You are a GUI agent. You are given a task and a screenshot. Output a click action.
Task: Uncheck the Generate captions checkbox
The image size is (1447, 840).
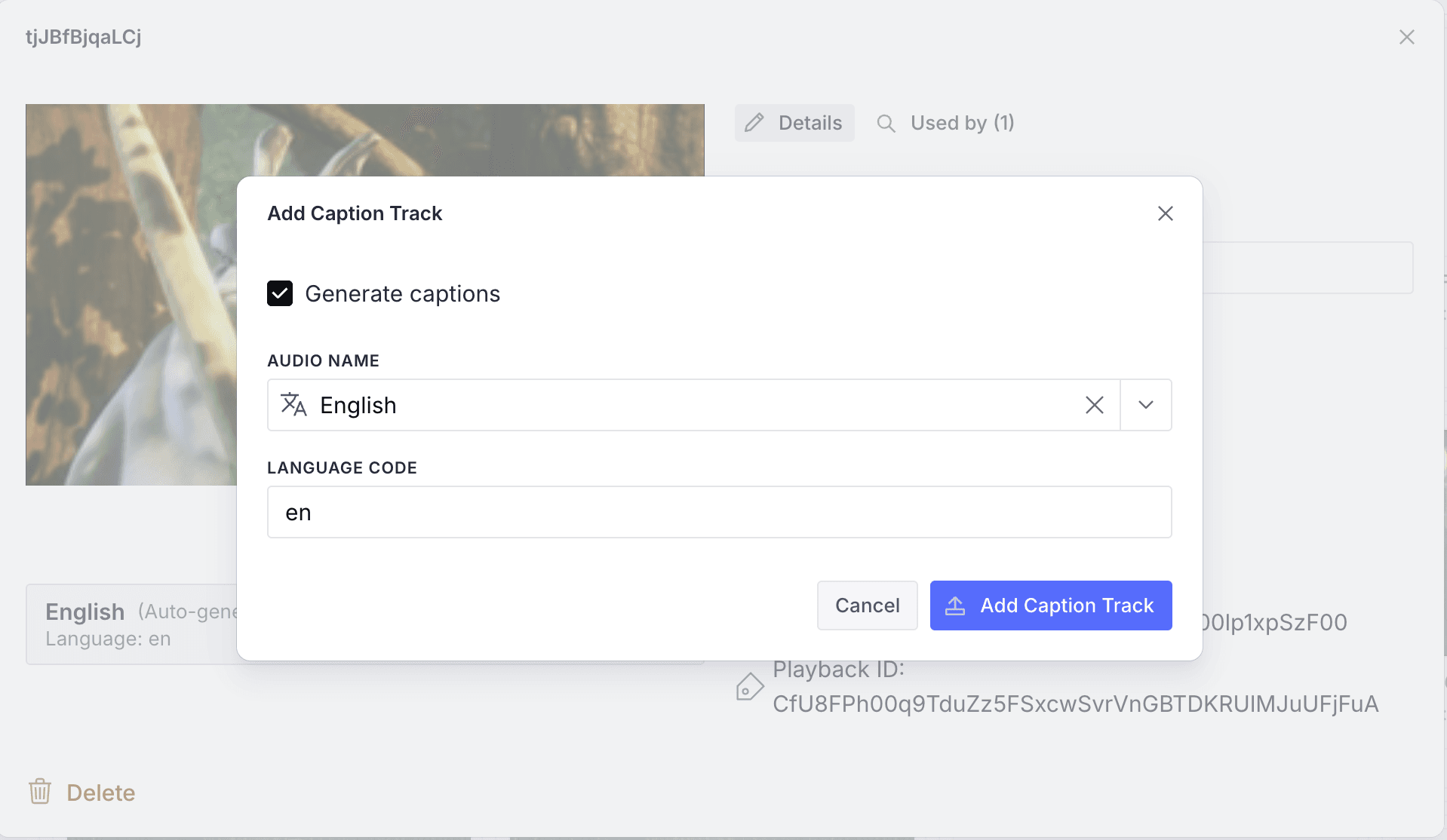coord(280,293)
